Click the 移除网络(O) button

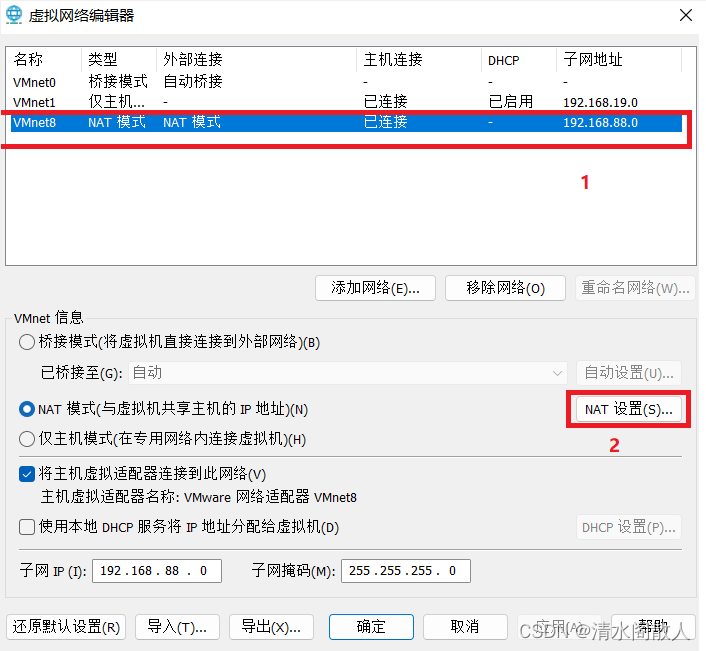(x=505, y=288)
